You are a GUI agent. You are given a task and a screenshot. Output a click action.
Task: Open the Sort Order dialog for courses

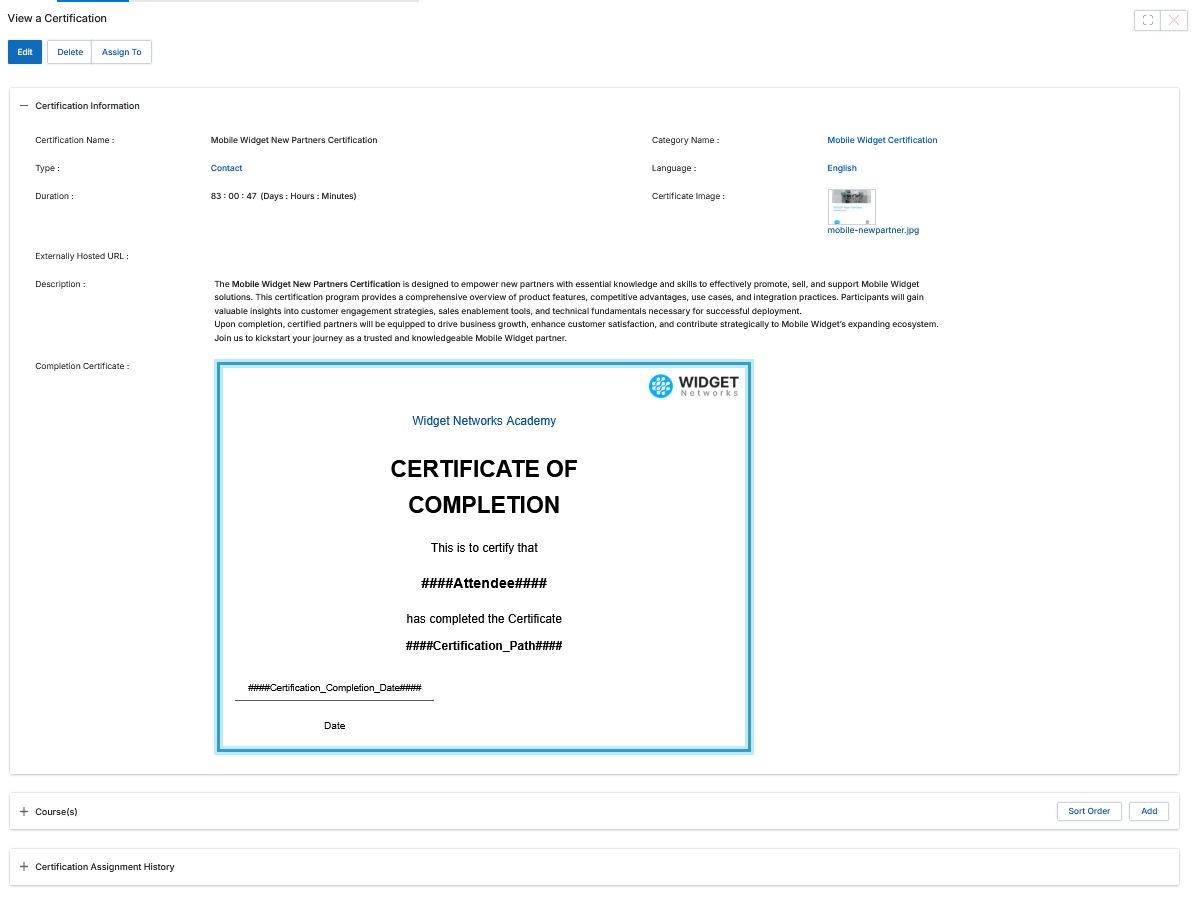point(1089,811)
